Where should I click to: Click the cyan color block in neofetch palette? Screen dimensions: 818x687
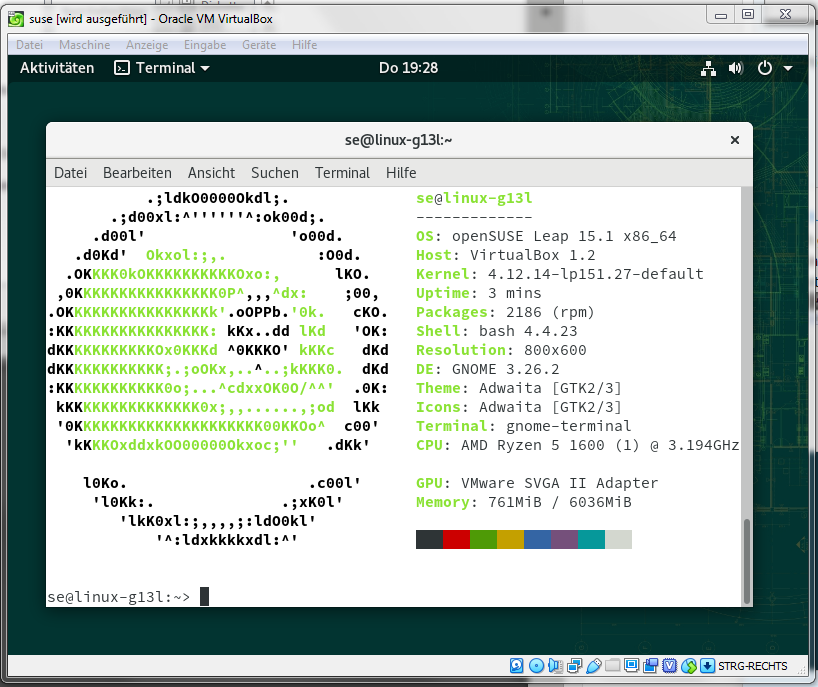[x=592, y=539]
